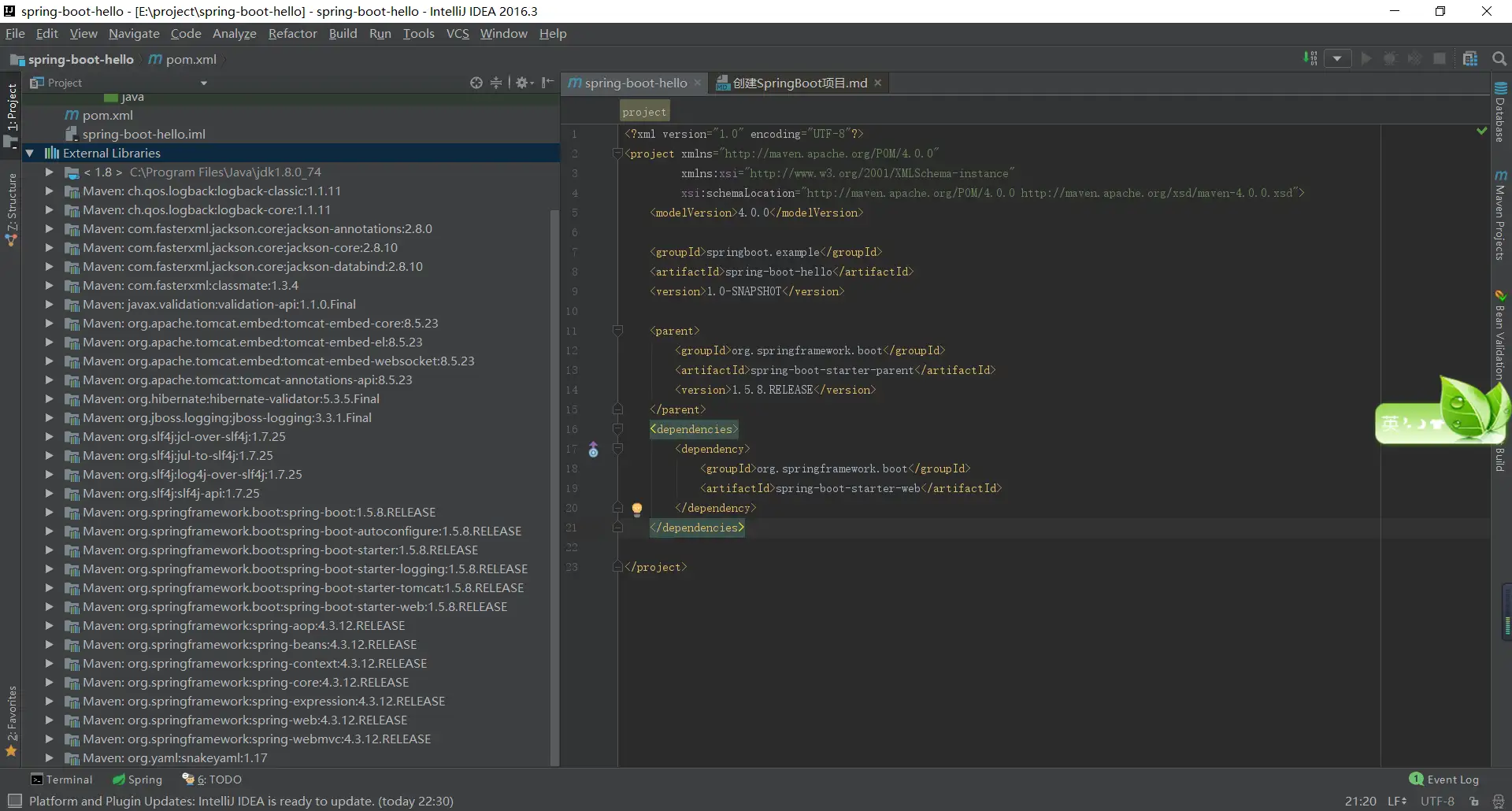Open the Refactor menu
1512x811 pixels.
[x=292, y=34]
